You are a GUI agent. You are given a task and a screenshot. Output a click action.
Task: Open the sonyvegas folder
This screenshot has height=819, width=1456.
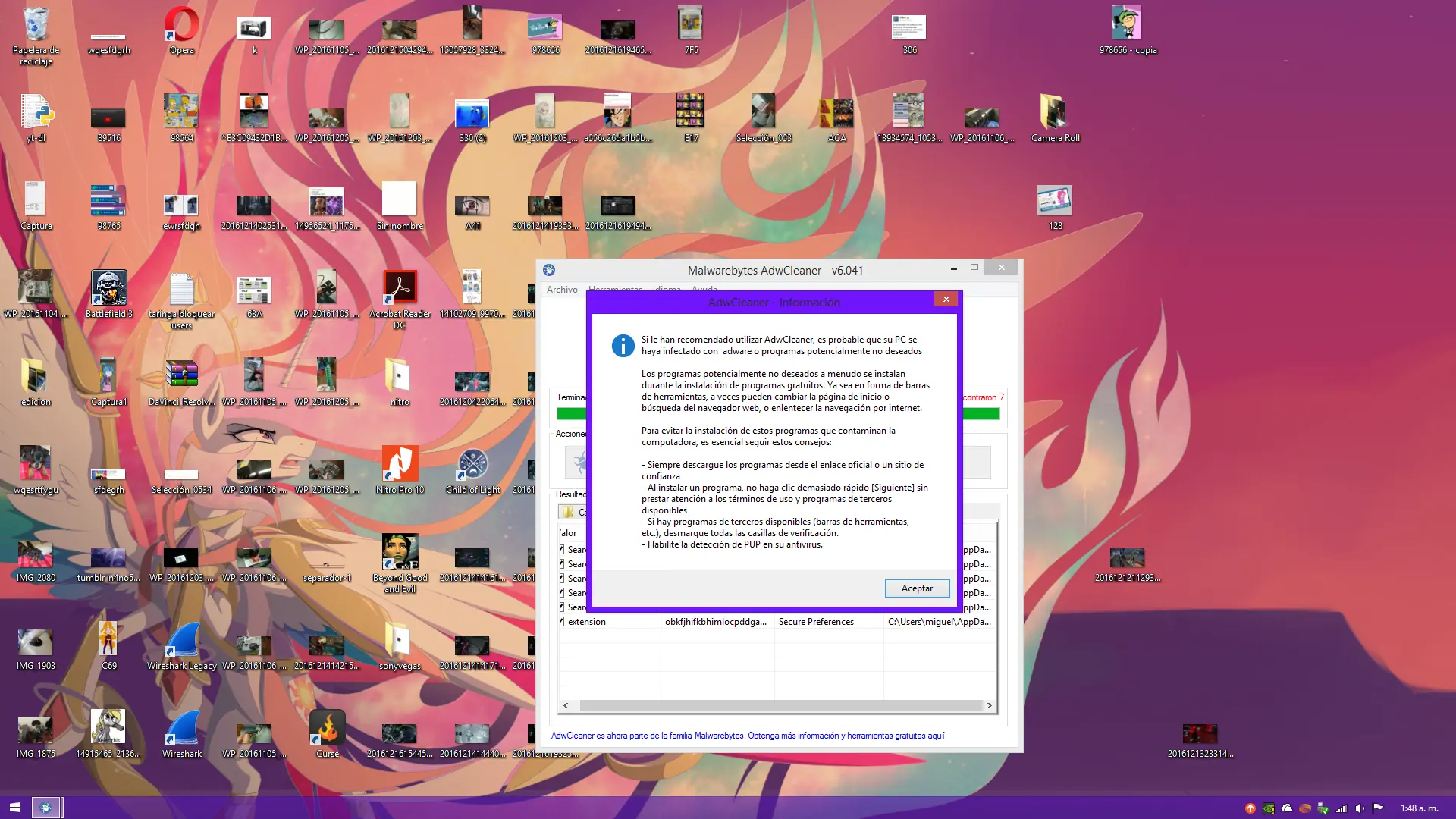(x=400, y=646)
